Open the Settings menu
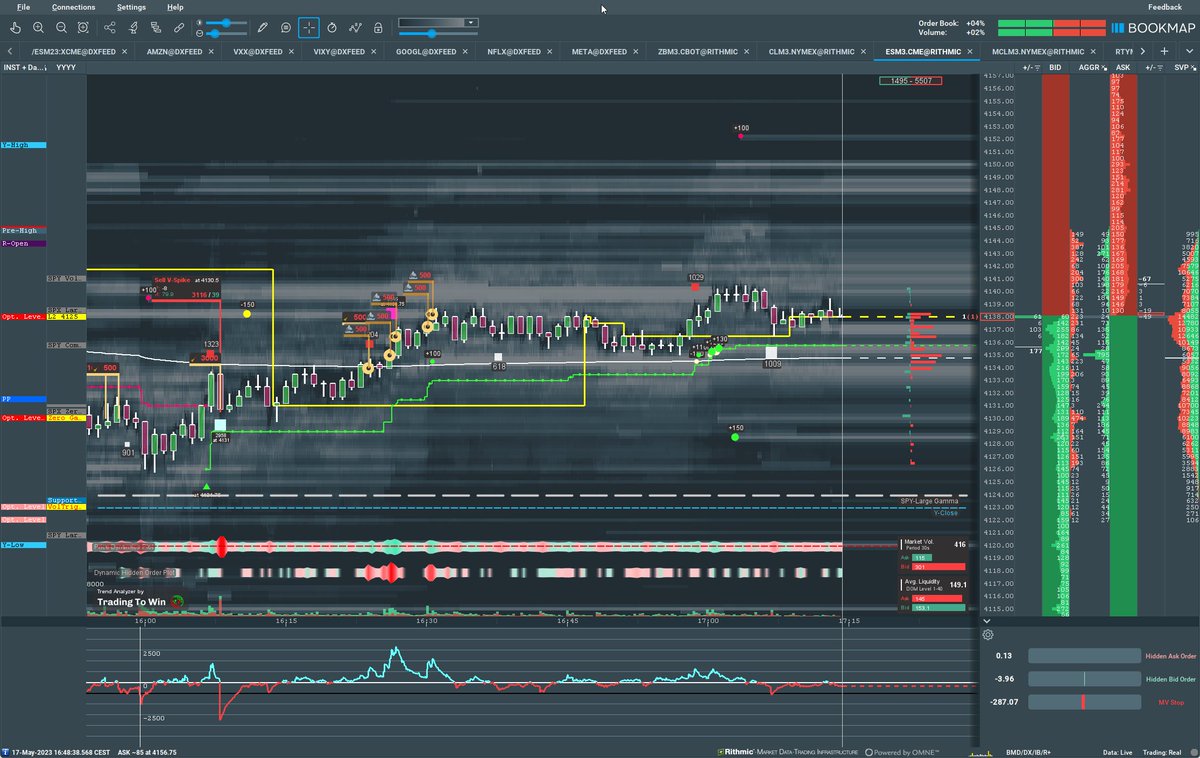1200x758 pixels. pos(131,7)
